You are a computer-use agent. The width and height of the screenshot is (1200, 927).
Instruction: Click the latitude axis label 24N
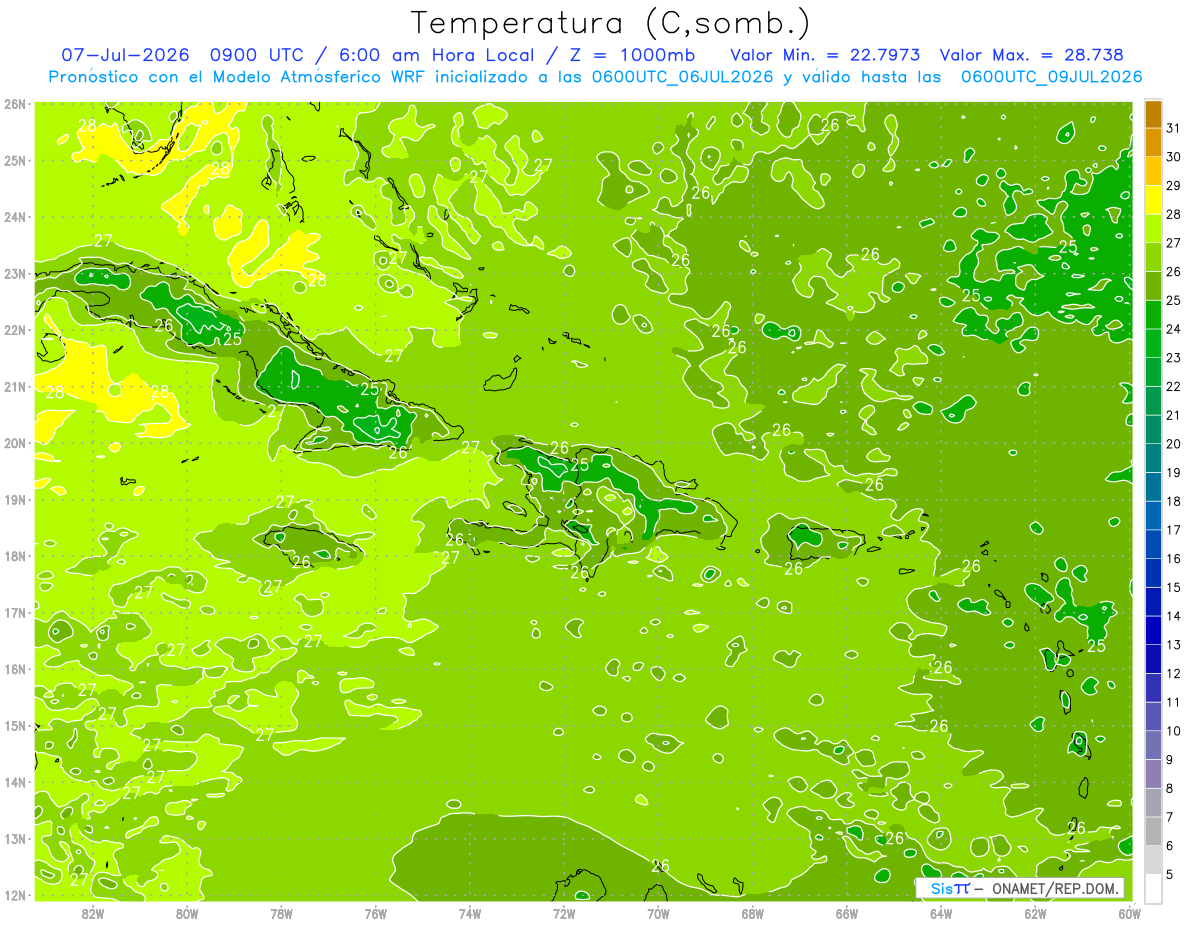(15, 217)
